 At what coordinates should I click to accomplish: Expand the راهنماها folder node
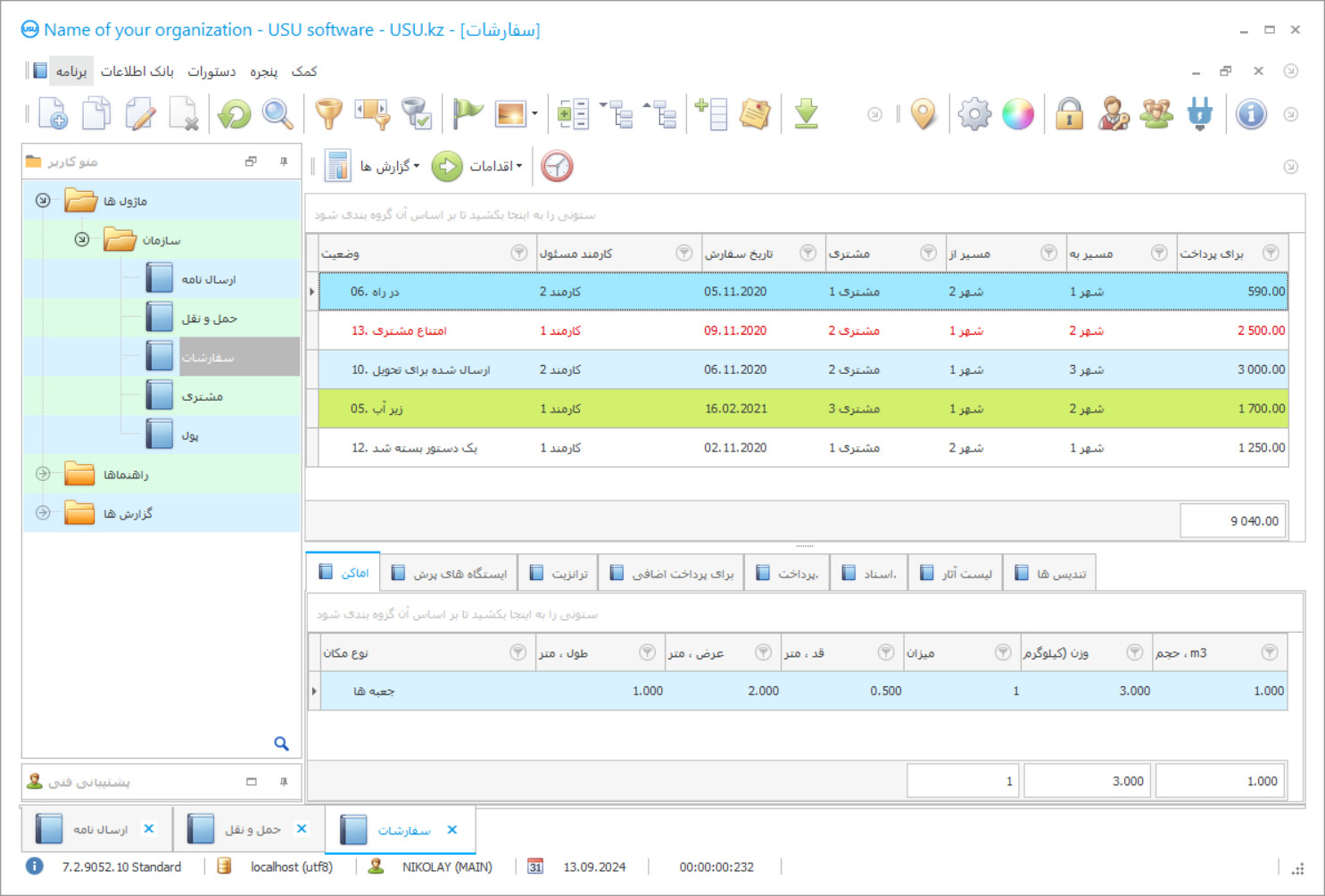tap(43, 474)
